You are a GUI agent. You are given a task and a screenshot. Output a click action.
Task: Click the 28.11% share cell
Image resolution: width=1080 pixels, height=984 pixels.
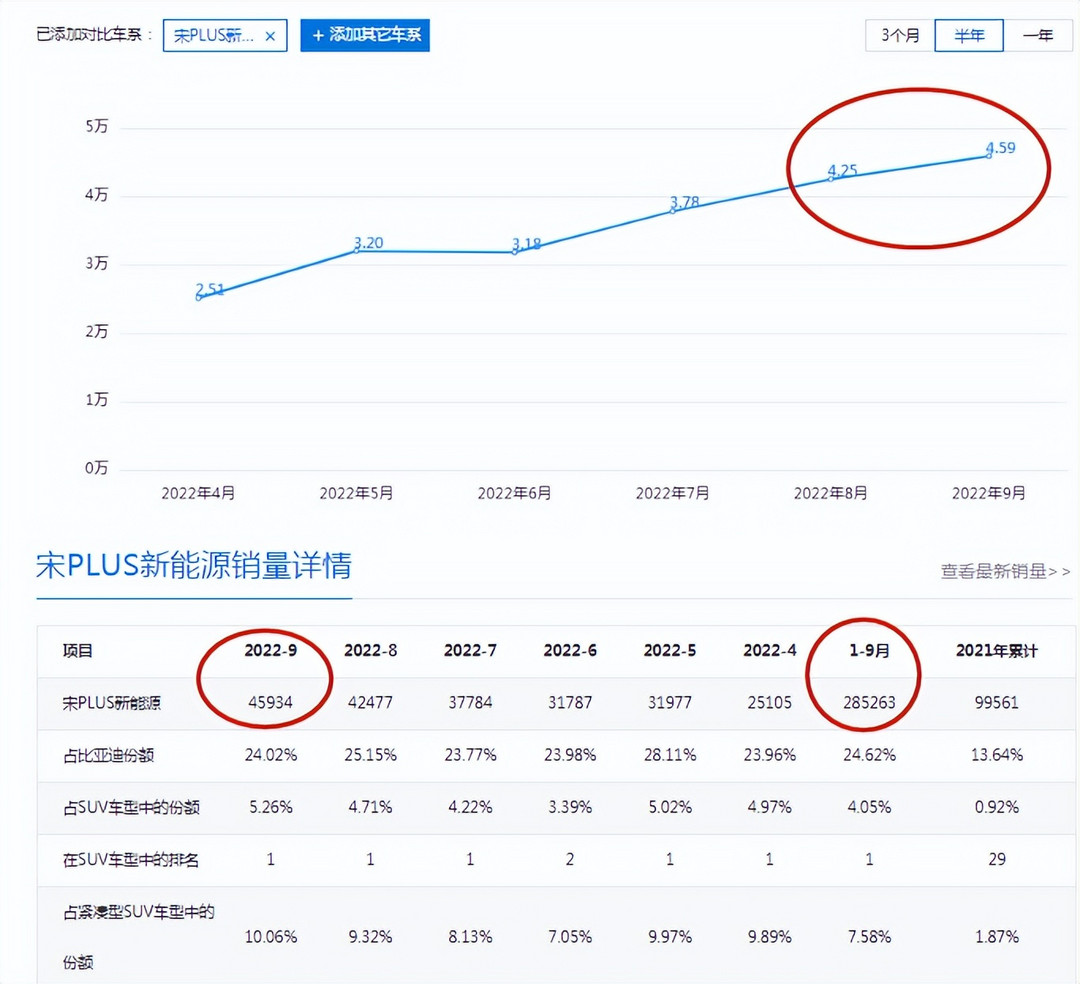[x=669, y=755]
